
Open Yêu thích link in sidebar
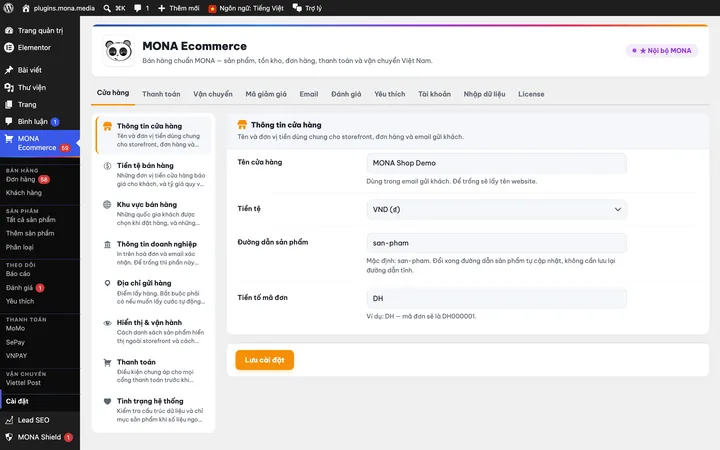(20, 301)
